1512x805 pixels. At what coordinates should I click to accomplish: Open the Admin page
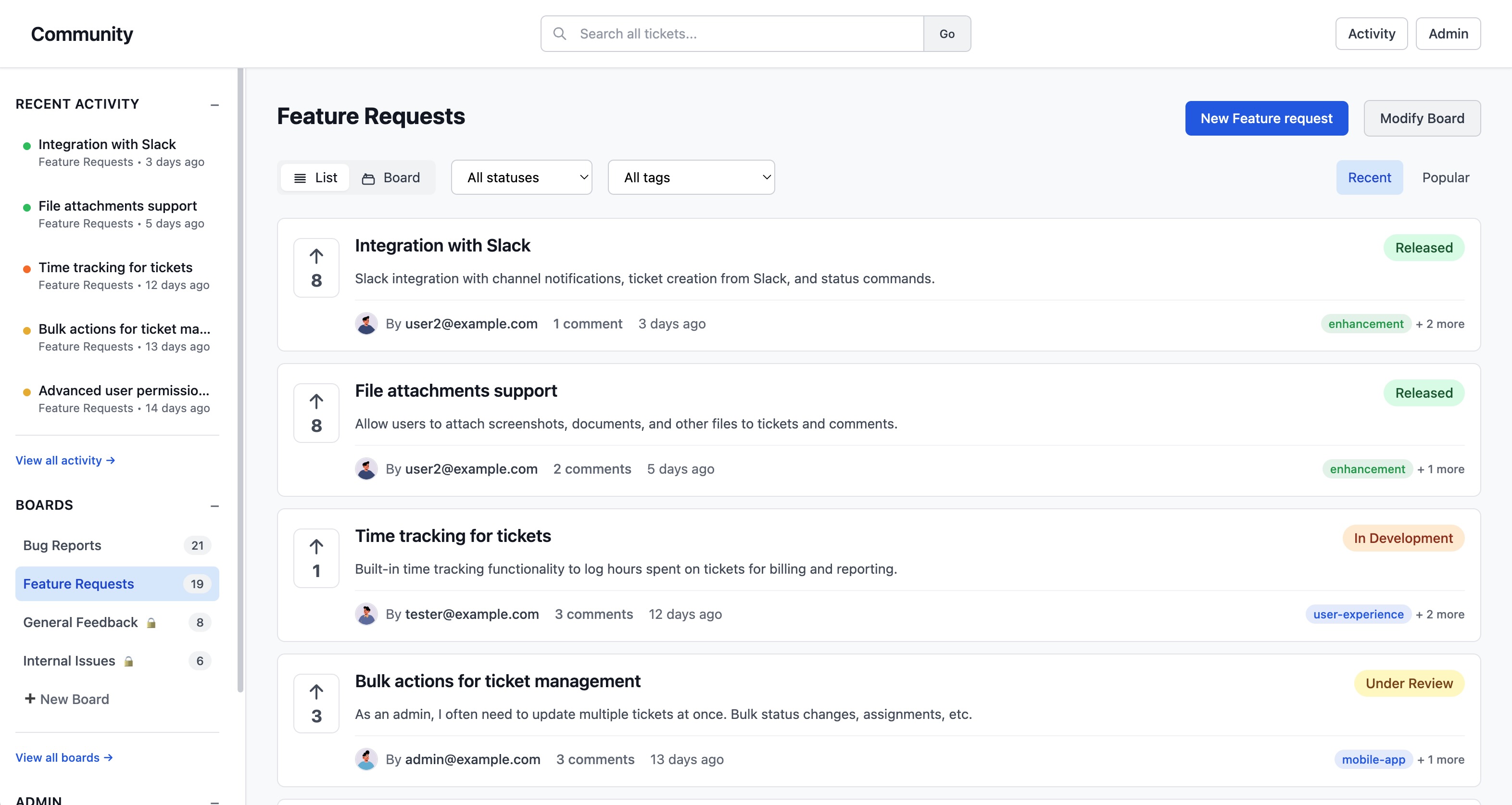click(1448, 34)
